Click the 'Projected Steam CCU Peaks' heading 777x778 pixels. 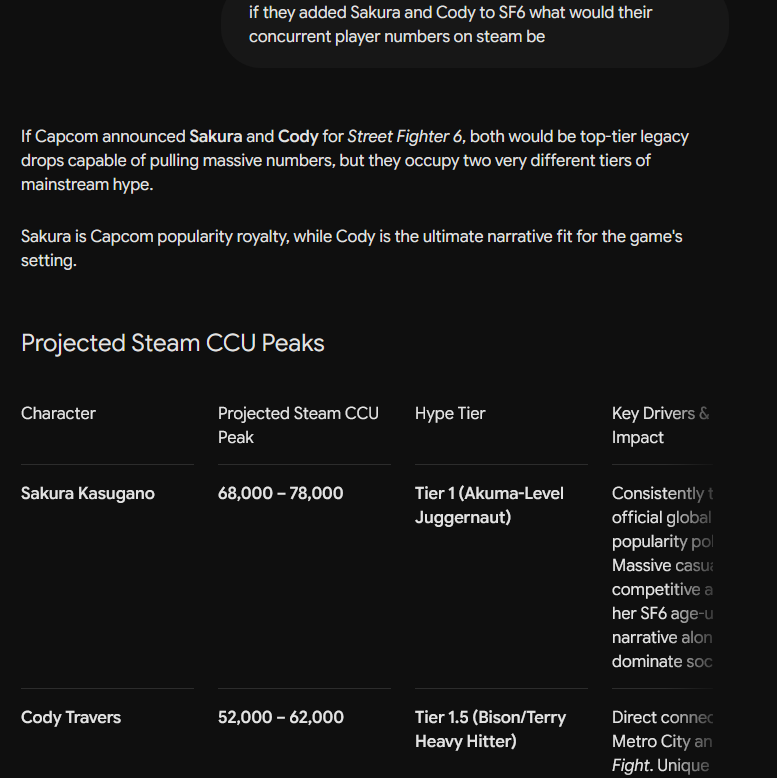(173, 343)
